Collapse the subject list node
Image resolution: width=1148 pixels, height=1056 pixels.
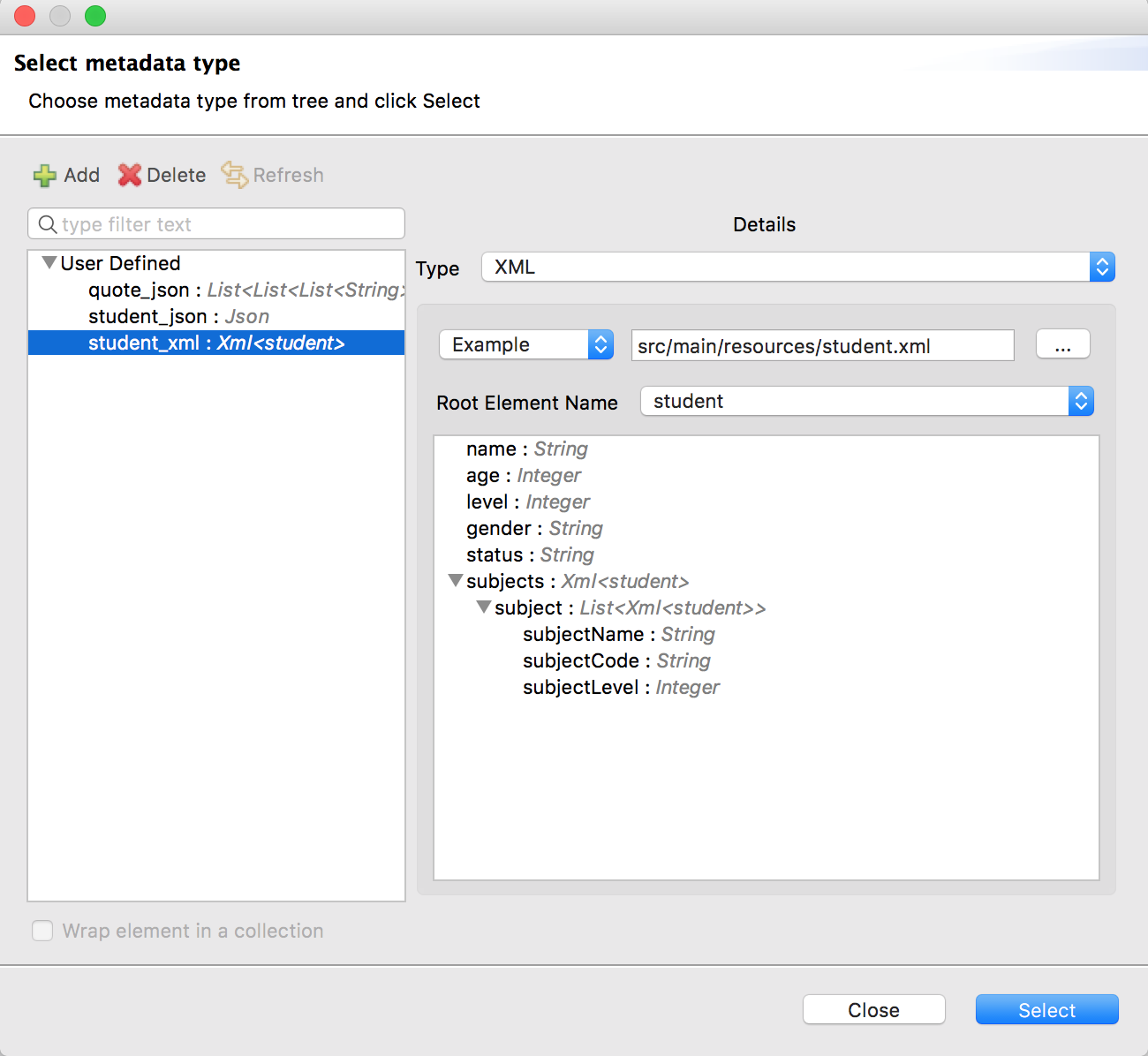pos(484,607)
